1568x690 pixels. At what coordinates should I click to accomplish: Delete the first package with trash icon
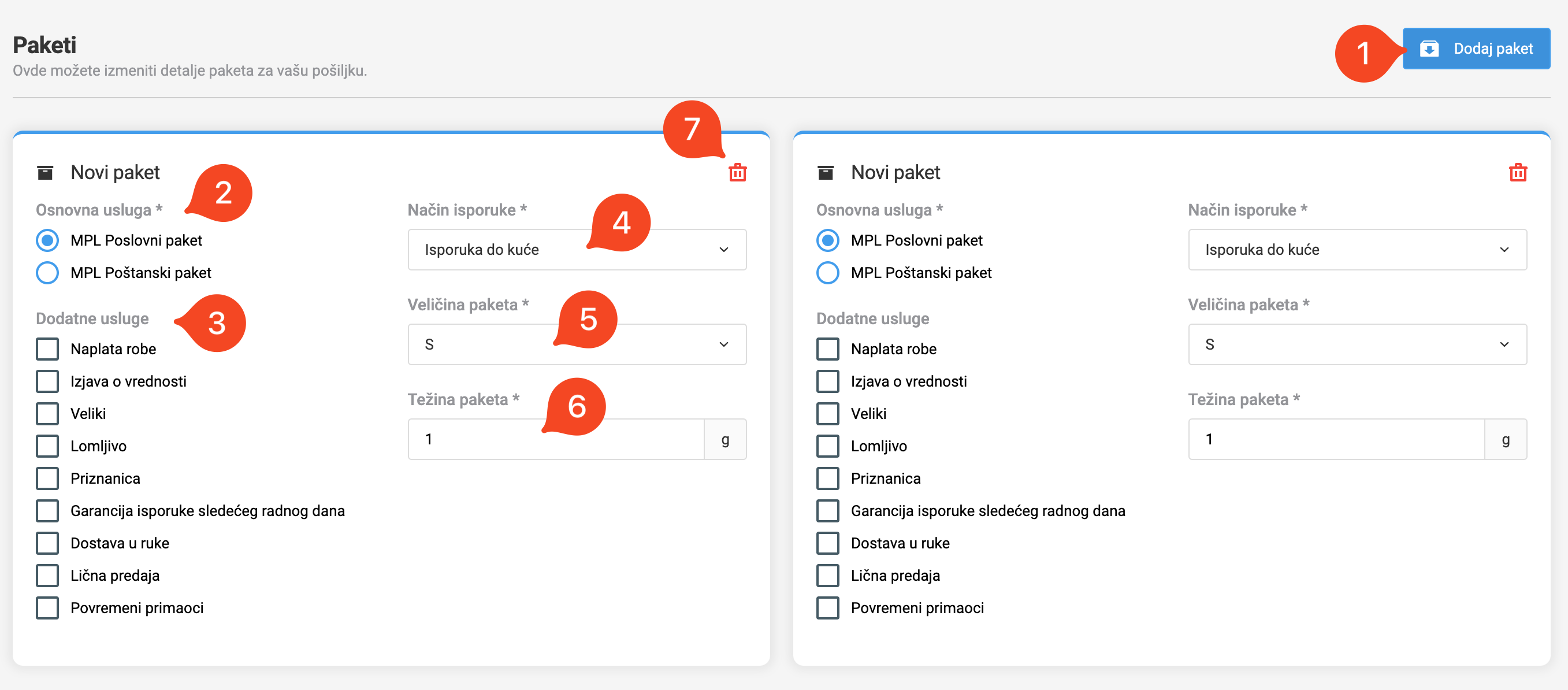[737, 173]
